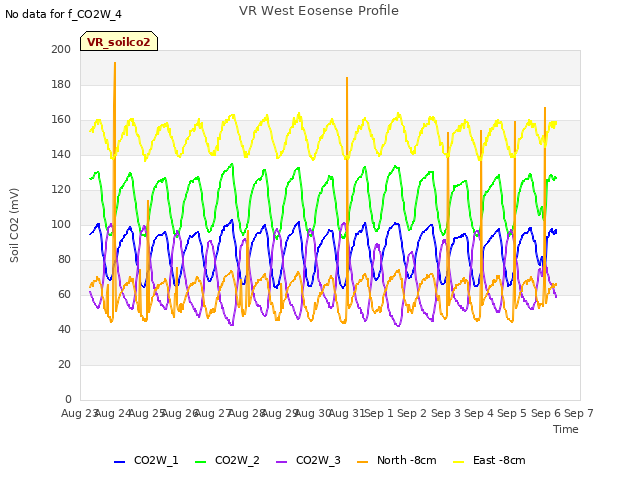Click the 0 y-axis tick label
Viewport: 640px width, 480px height.
[x=68, y=399]
